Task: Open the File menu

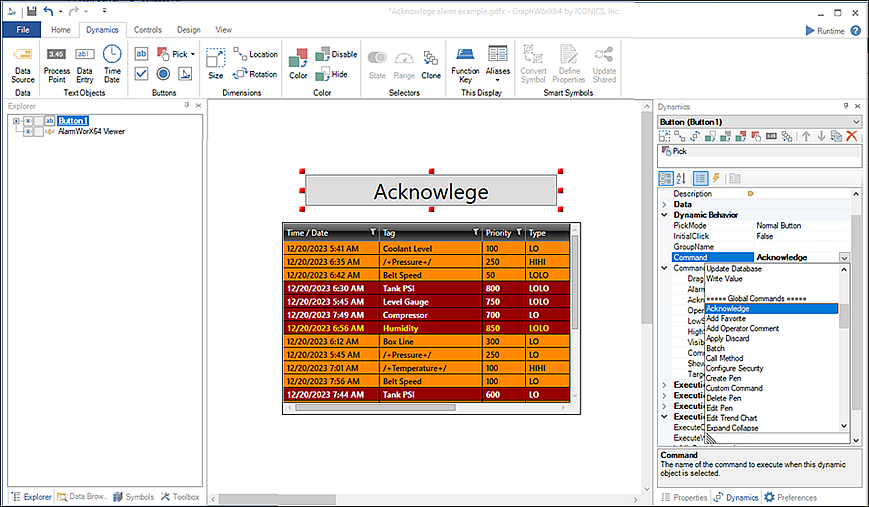Action: [x=22, y=31]
